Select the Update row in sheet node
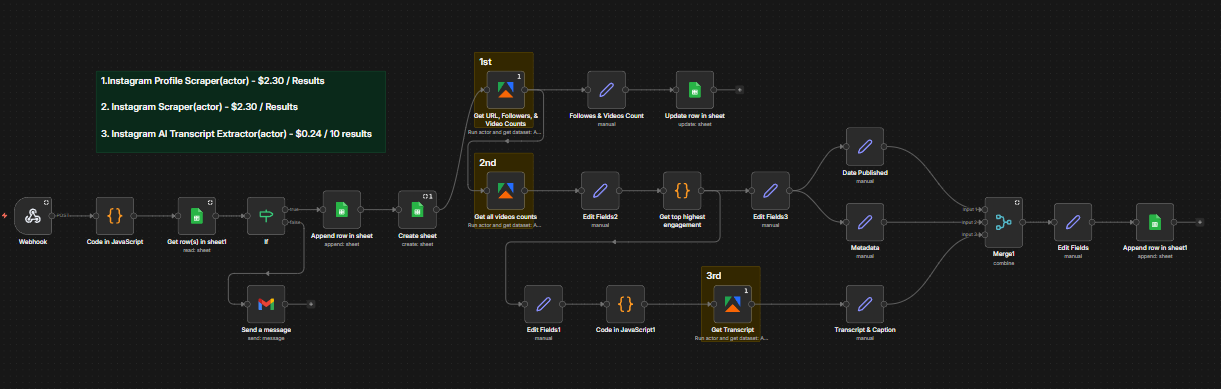This screenshot has width=1221, height=389. point(694,89)
